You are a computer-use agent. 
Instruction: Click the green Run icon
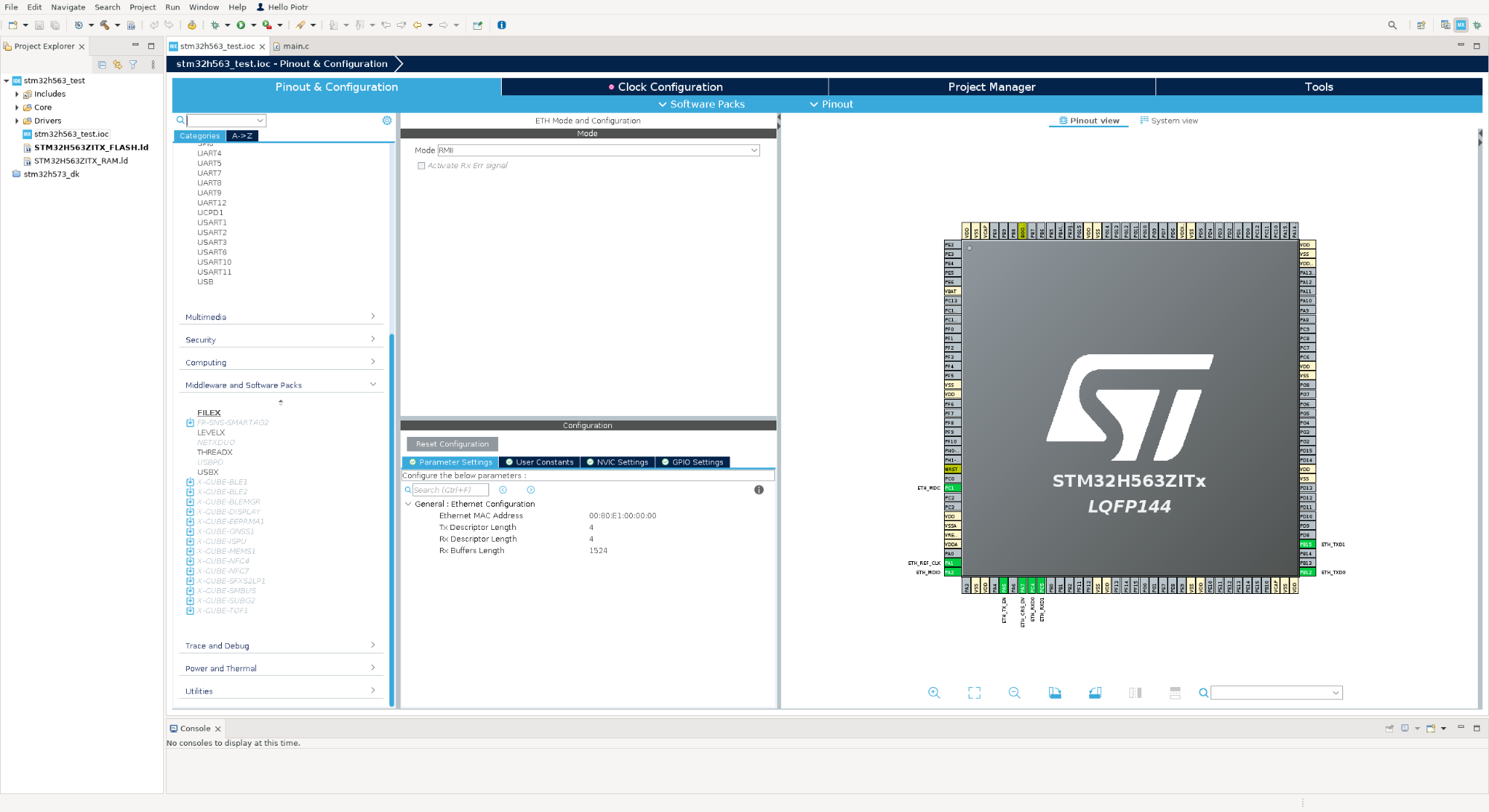coord(241,25)
